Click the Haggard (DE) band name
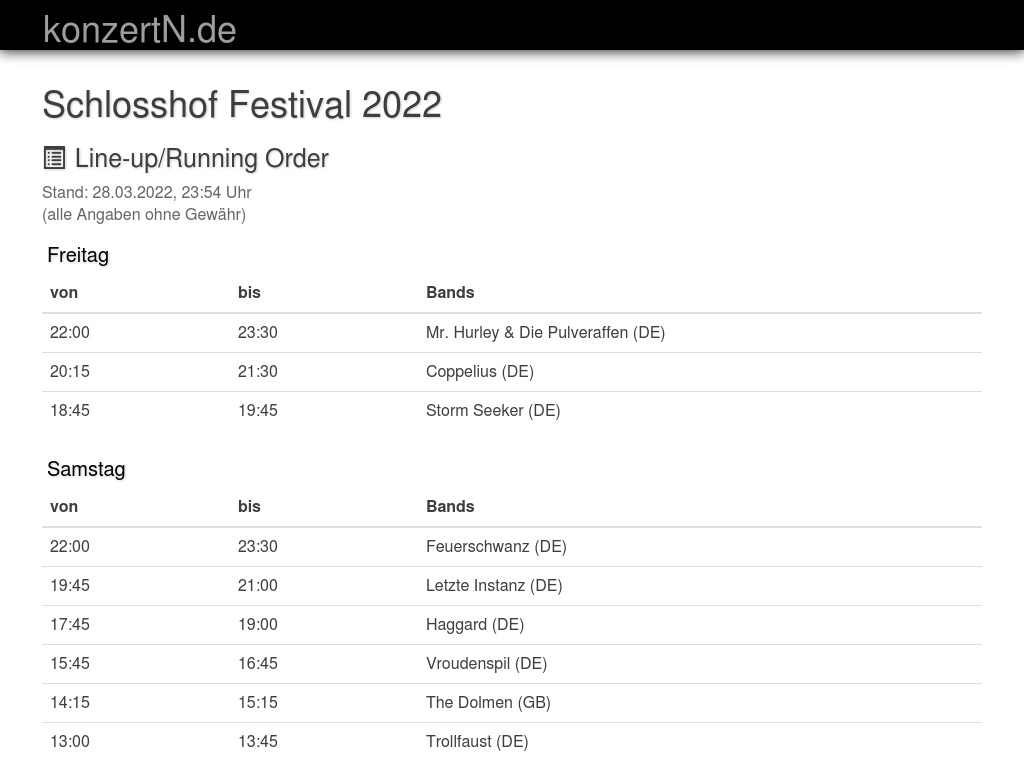 [x=475, y=624]
